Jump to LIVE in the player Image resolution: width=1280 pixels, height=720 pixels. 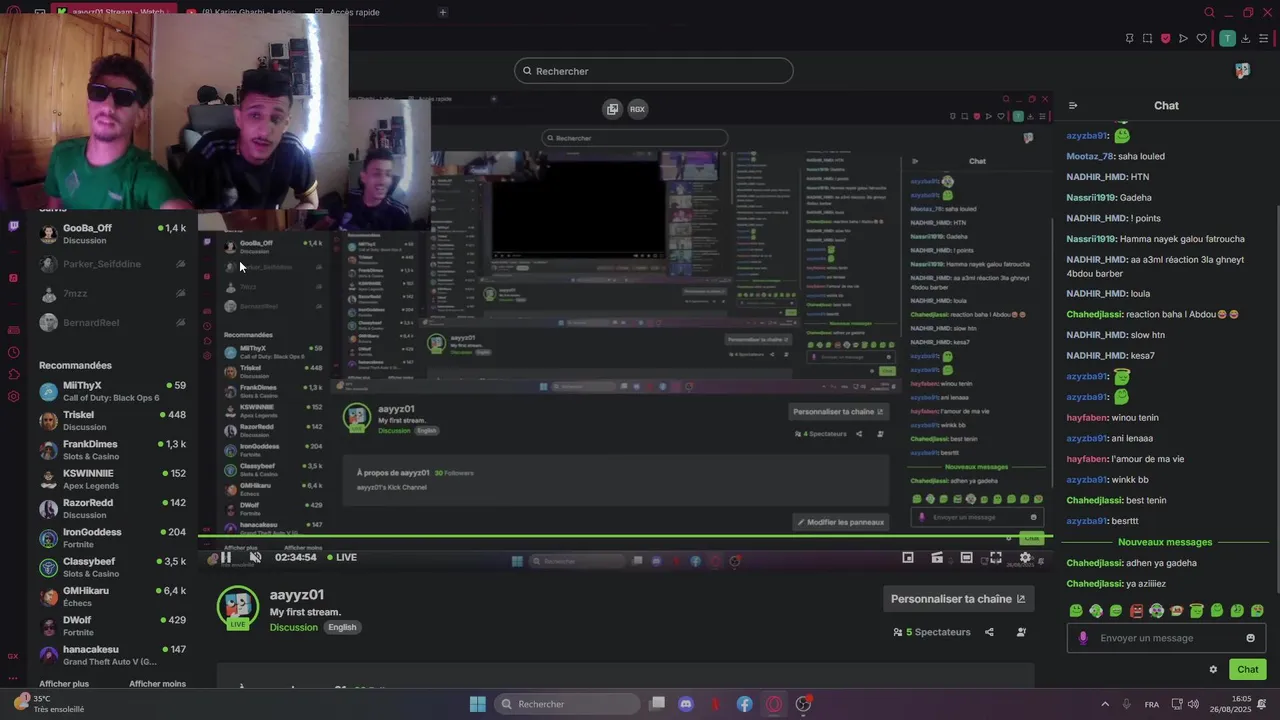pyautogui.click(x=340, y=558)
